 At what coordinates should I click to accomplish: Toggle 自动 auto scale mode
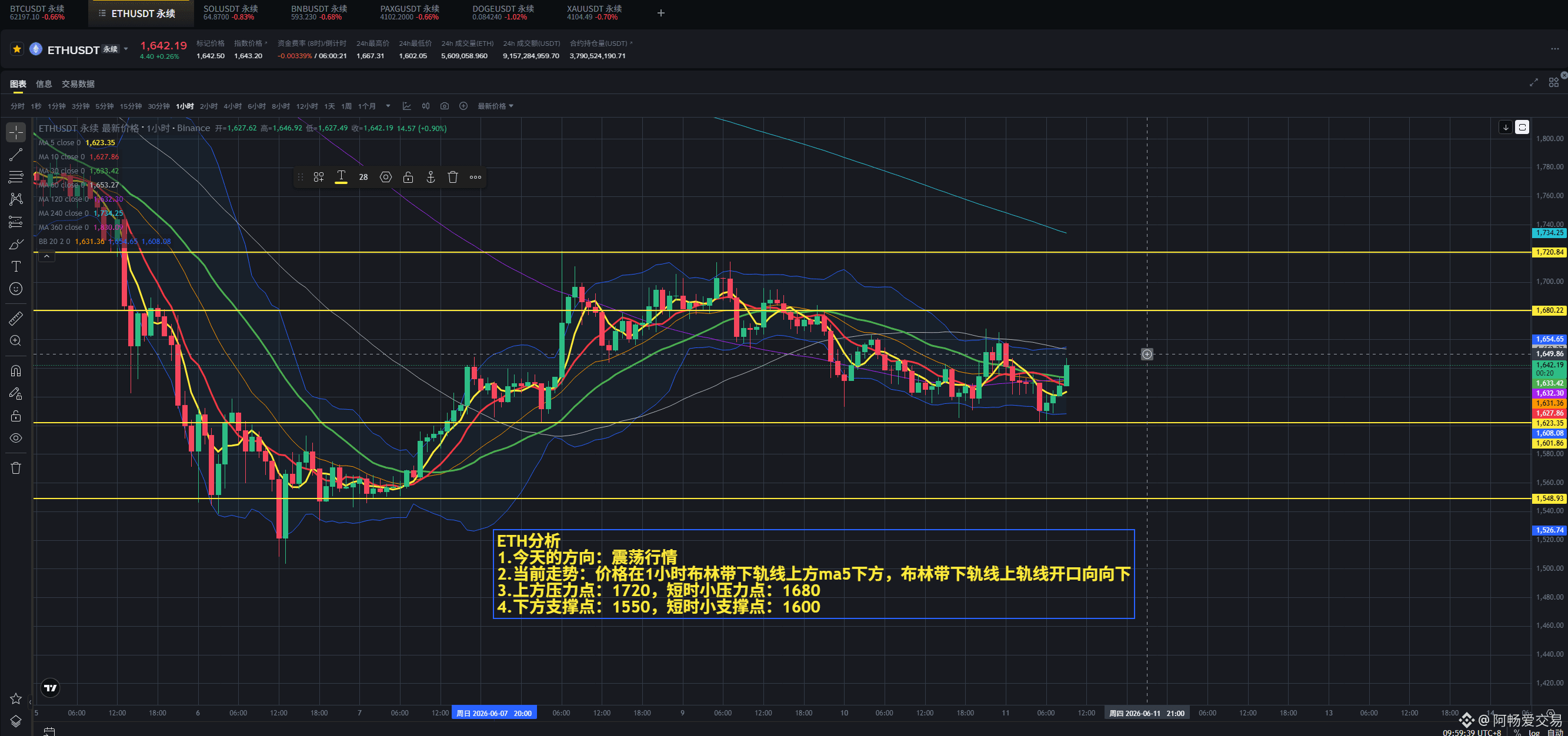1554,732
